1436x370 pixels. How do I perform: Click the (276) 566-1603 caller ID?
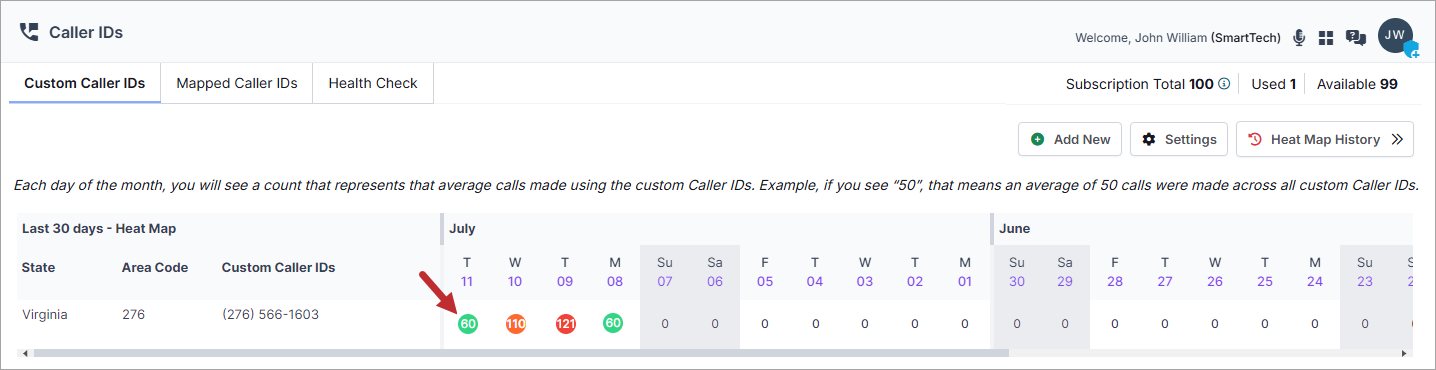click(270, 314)
